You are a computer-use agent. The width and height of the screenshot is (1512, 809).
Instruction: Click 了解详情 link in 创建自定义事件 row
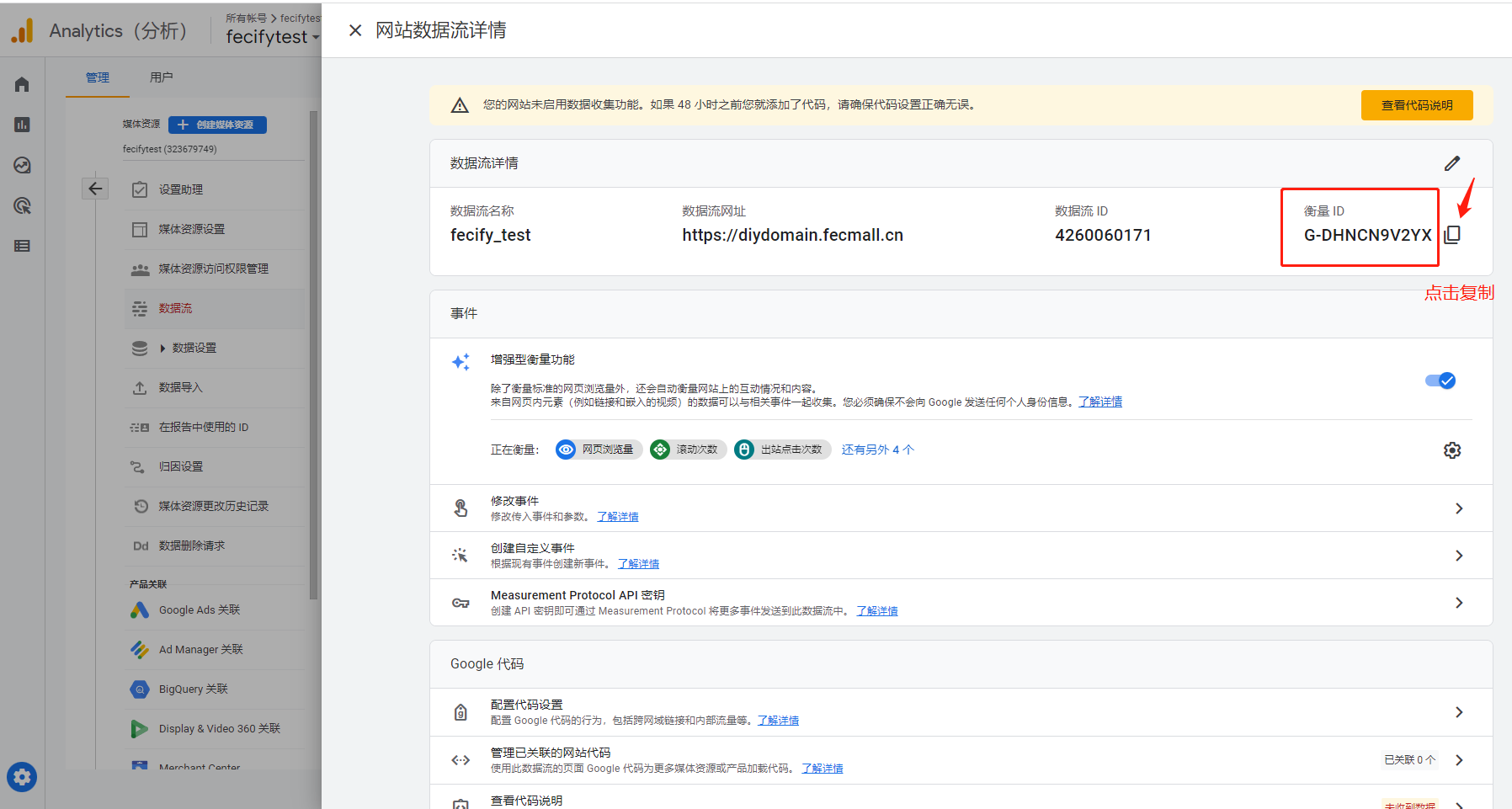pos(638,564)
